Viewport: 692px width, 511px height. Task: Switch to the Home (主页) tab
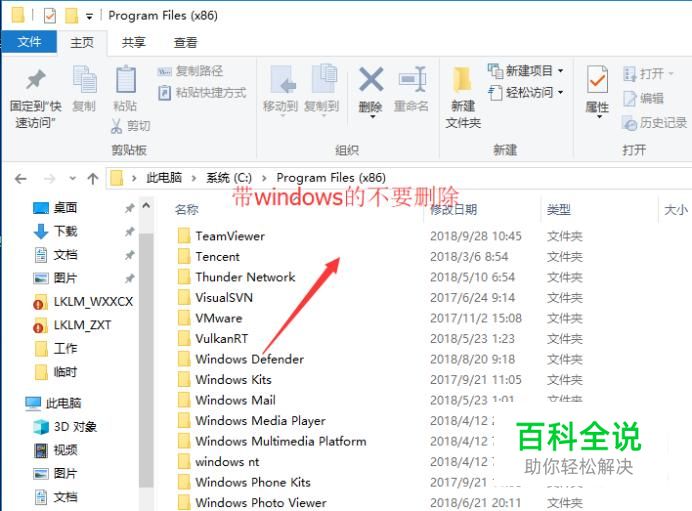pyautogui.click(x=82, y=42)
